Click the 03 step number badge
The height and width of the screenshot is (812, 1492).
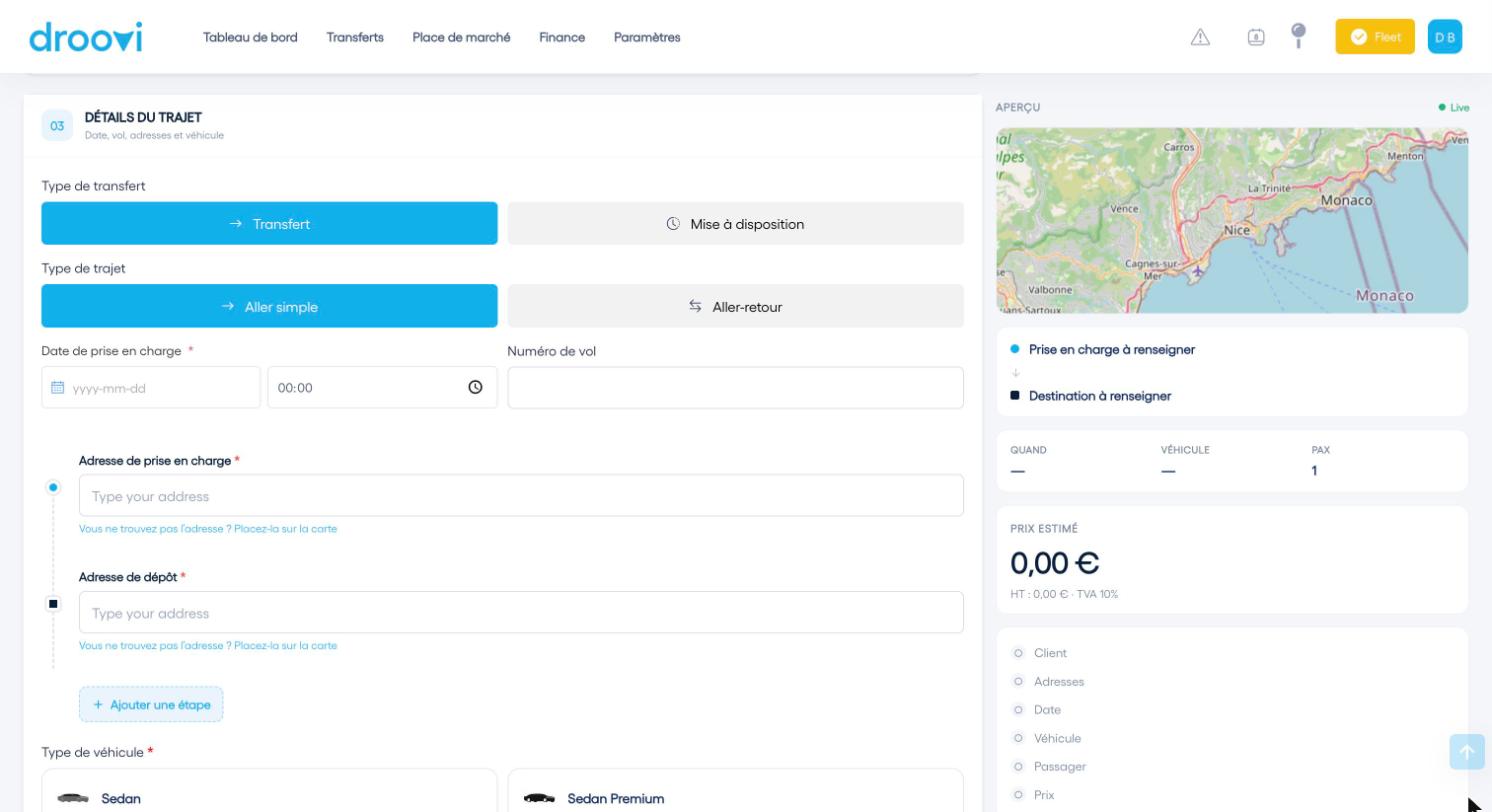pyautogui.click(x=57, y=126)
